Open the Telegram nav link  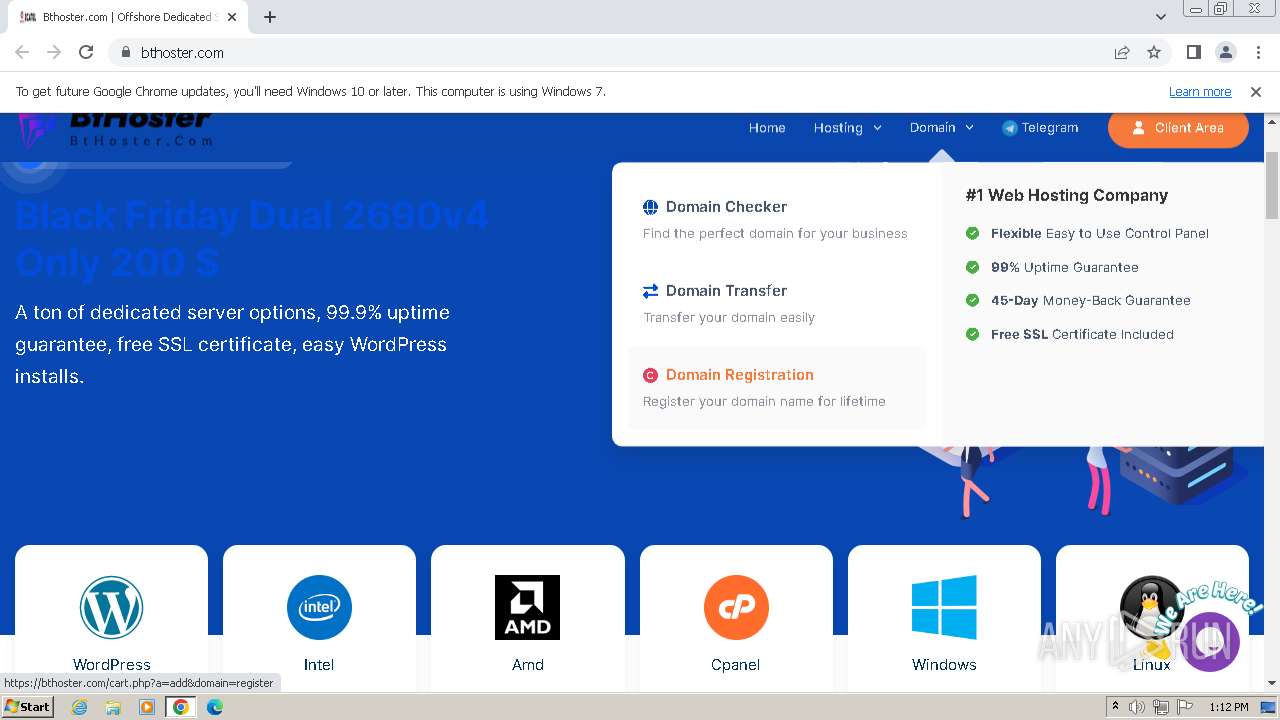pyautogui.click(x=1040, y=128)
